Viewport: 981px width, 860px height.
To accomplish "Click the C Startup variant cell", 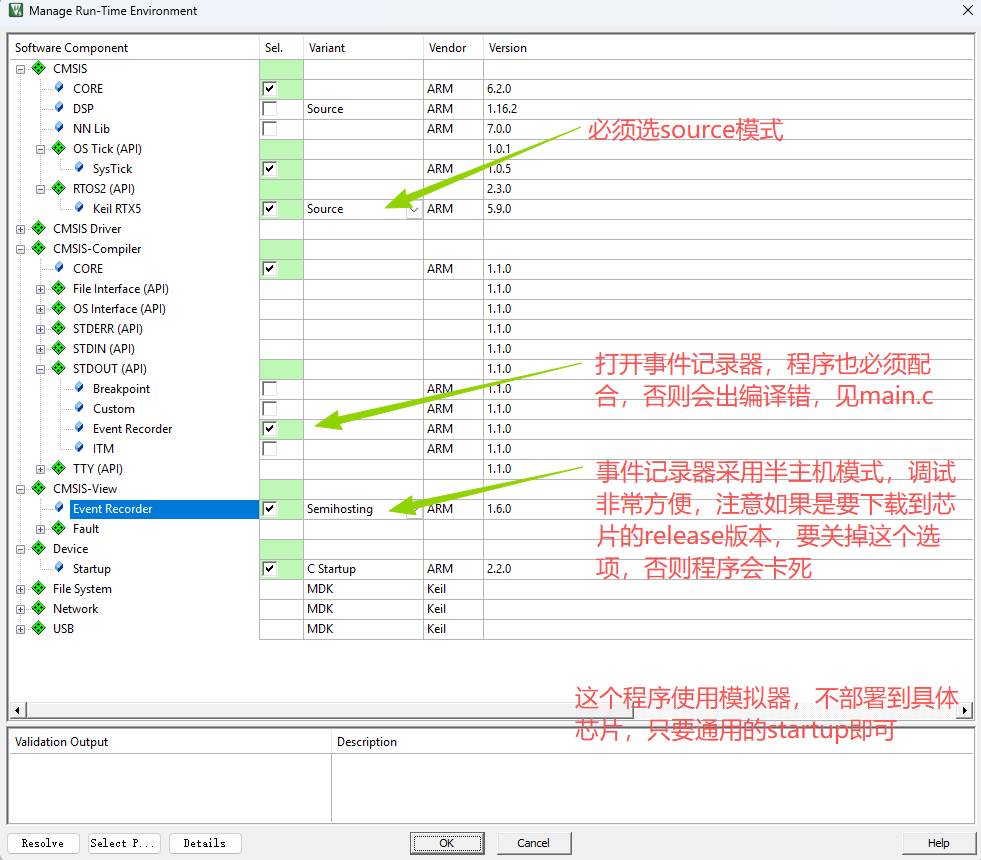I will (363, 569).
